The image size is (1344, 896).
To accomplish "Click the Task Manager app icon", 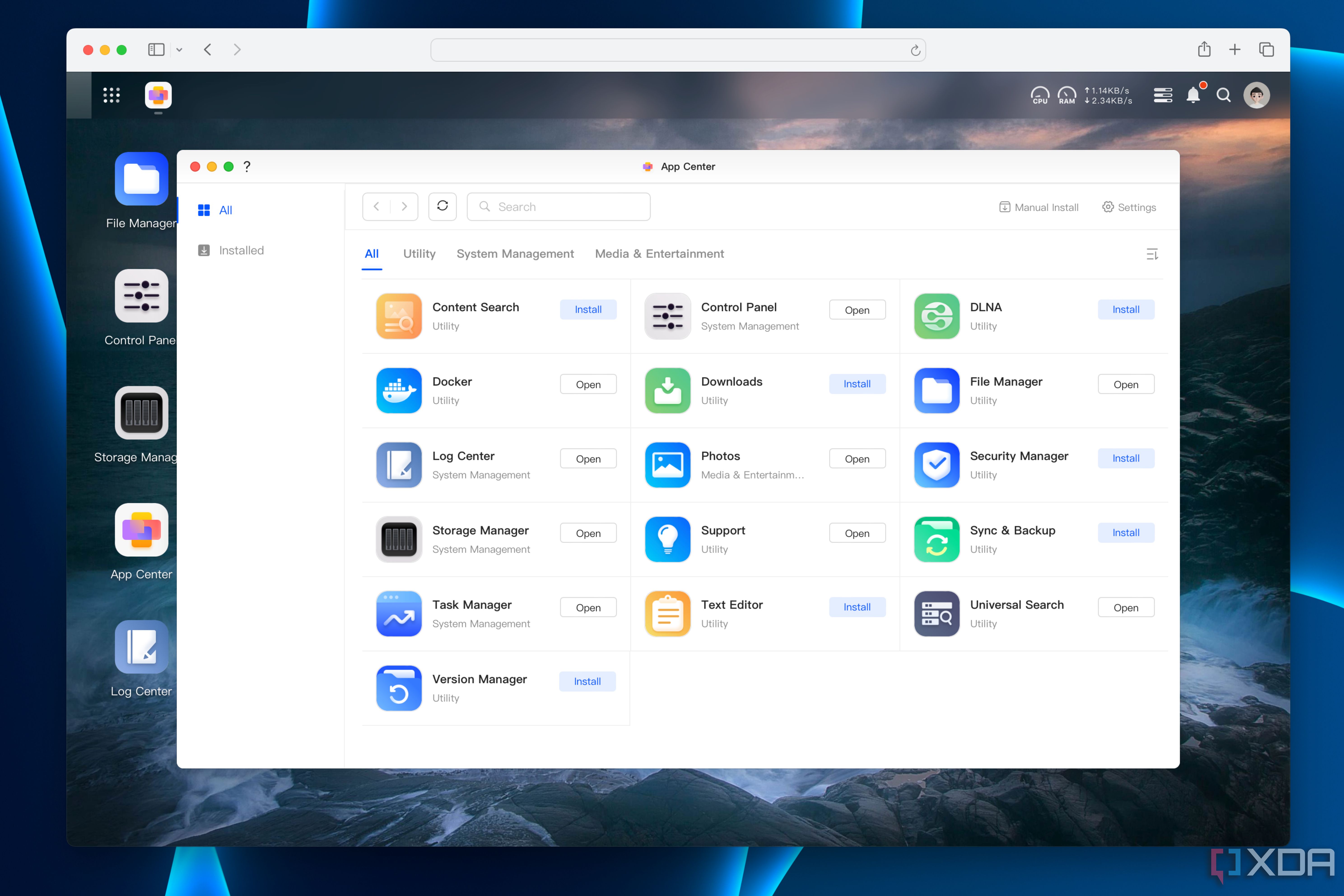I will coord(399,614).
